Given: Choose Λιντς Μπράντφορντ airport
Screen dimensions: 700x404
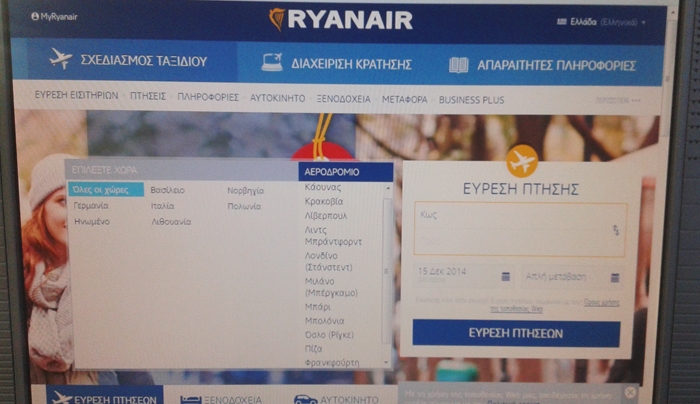Looking at the screenshot, I should point(333,236).
